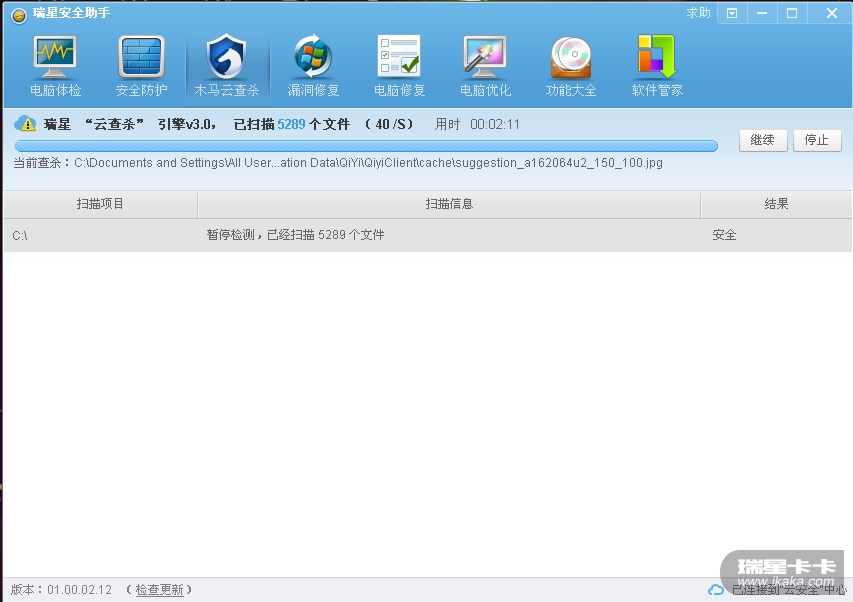Click the 扫描信息 column header
853x602 pixels.
click(449, 204)
